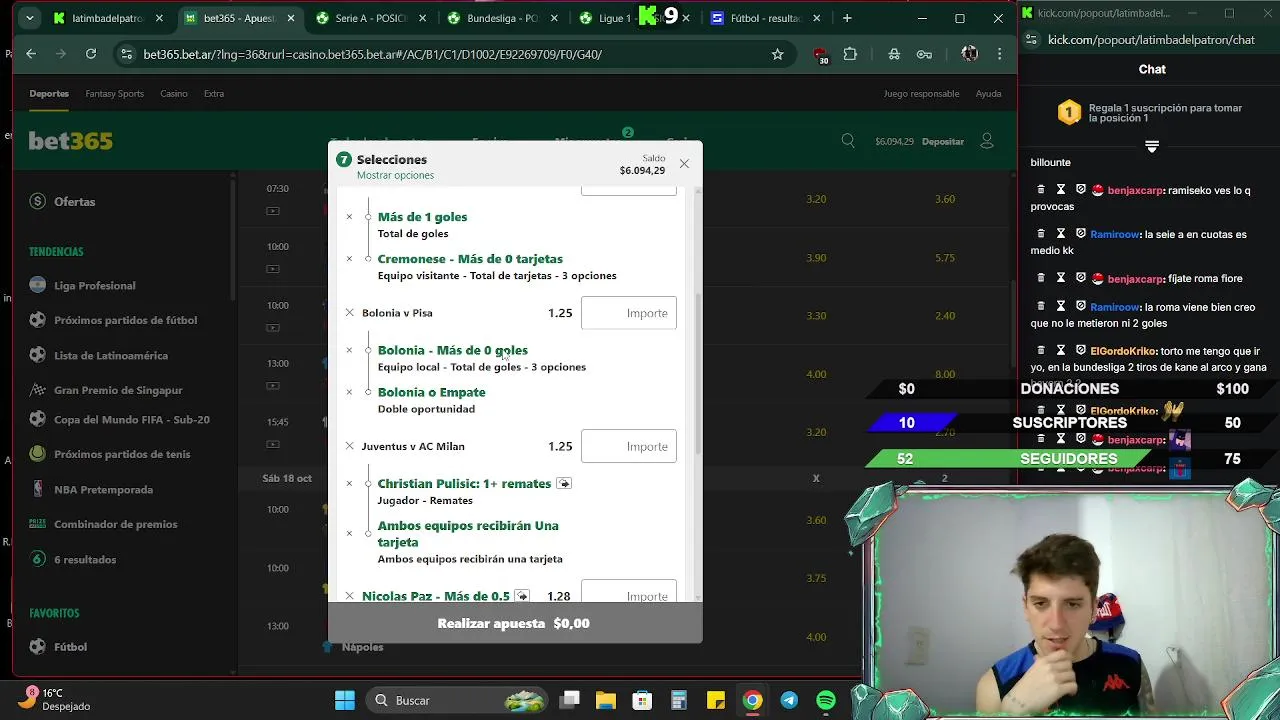Open Próximos partidos de tenis

tap(122, 454)
